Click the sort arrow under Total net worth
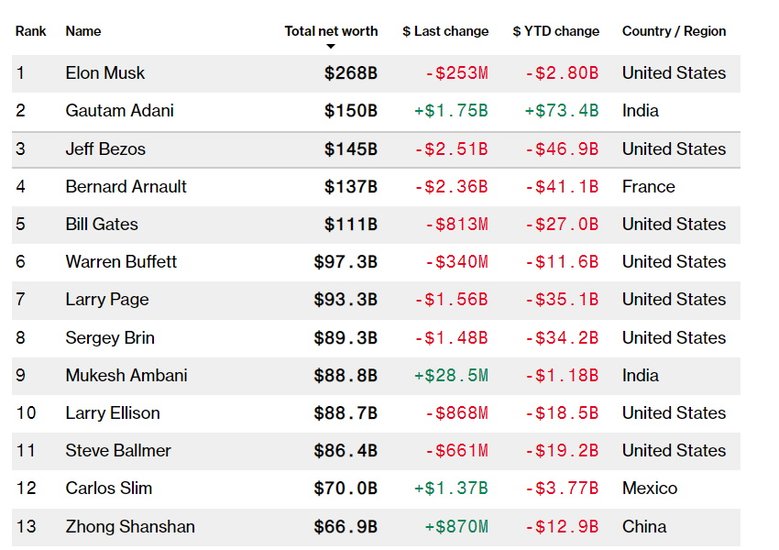This screenshot has height=550, width=779. point(331,47)
